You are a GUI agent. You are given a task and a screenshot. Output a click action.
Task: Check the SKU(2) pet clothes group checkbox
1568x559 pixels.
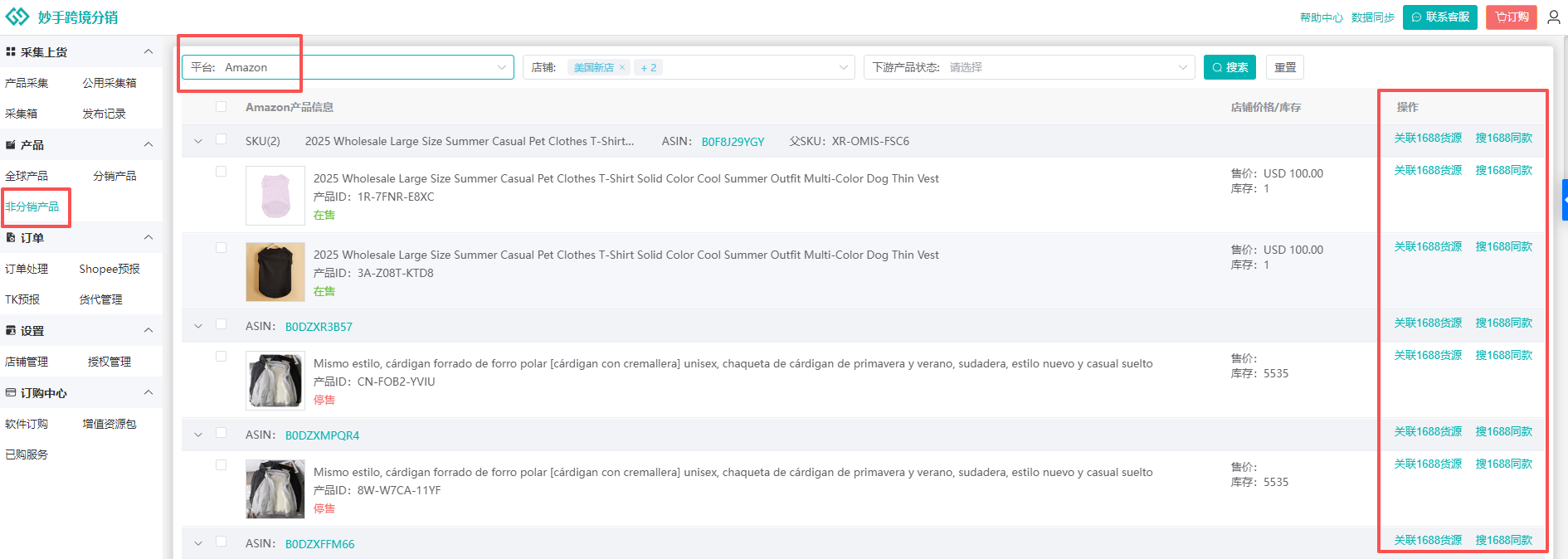point(221,140)
